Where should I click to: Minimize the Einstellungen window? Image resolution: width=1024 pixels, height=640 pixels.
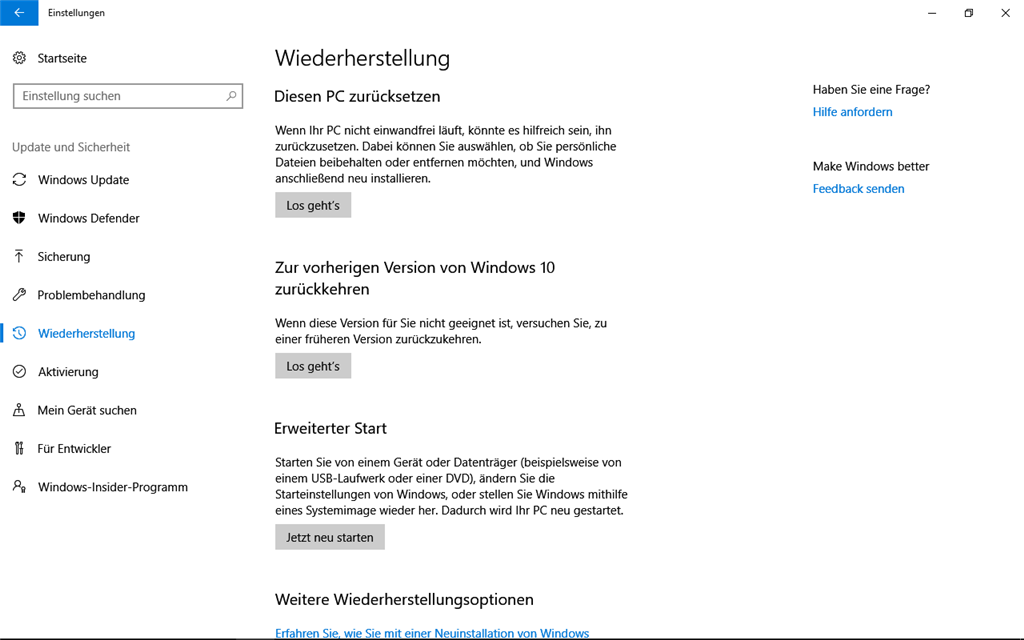pyautogui.click(x=932, y=12)
